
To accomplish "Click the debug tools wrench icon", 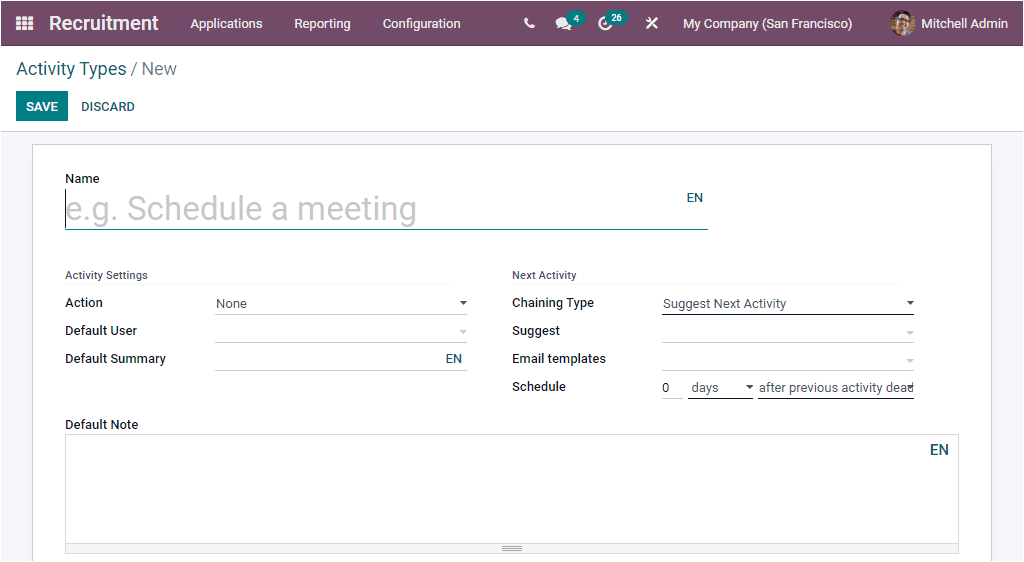I will (652, 23).
